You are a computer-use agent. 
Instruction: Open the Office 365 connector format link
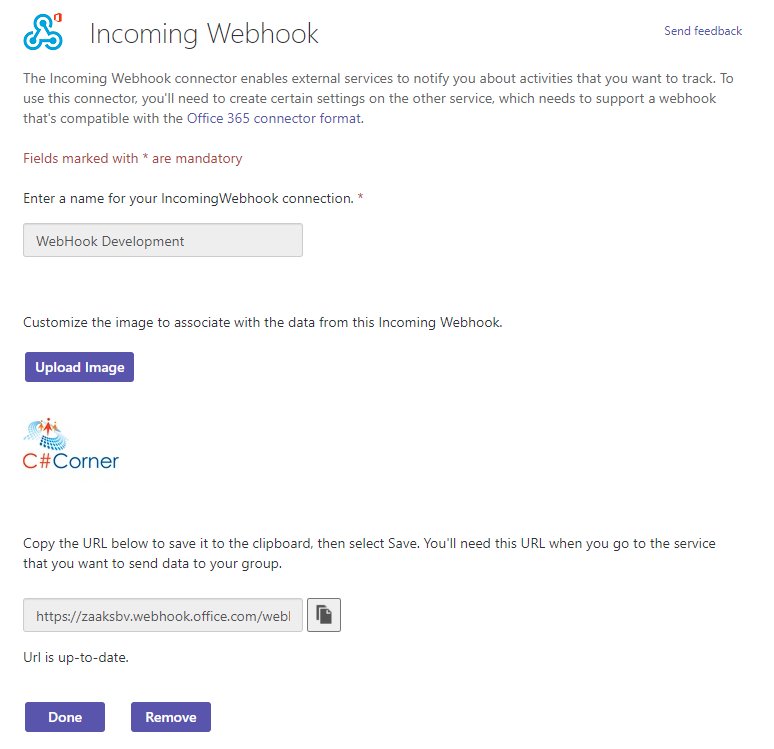274,118
